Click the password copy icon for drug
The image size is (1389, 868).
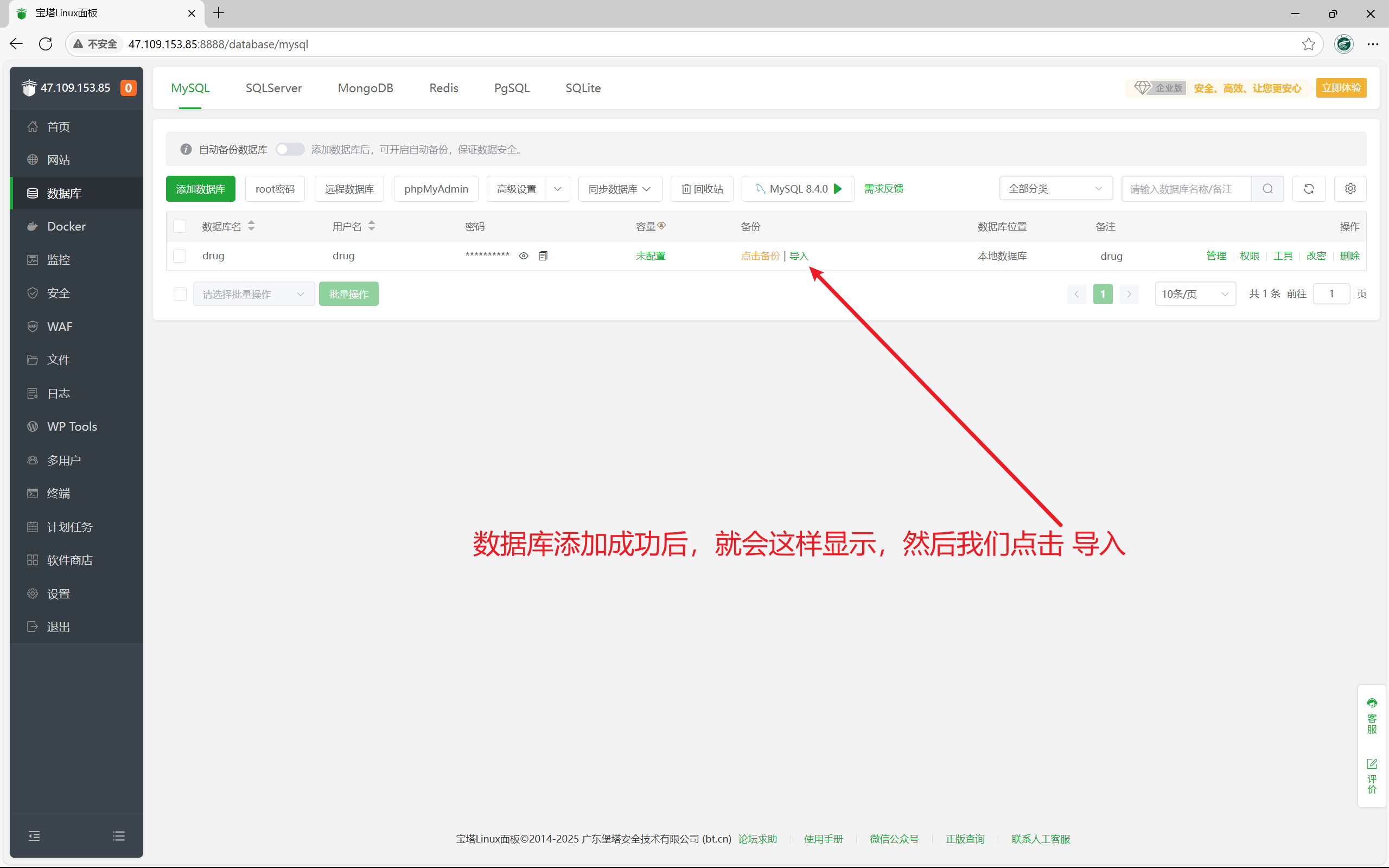click(x=543, y=256)
